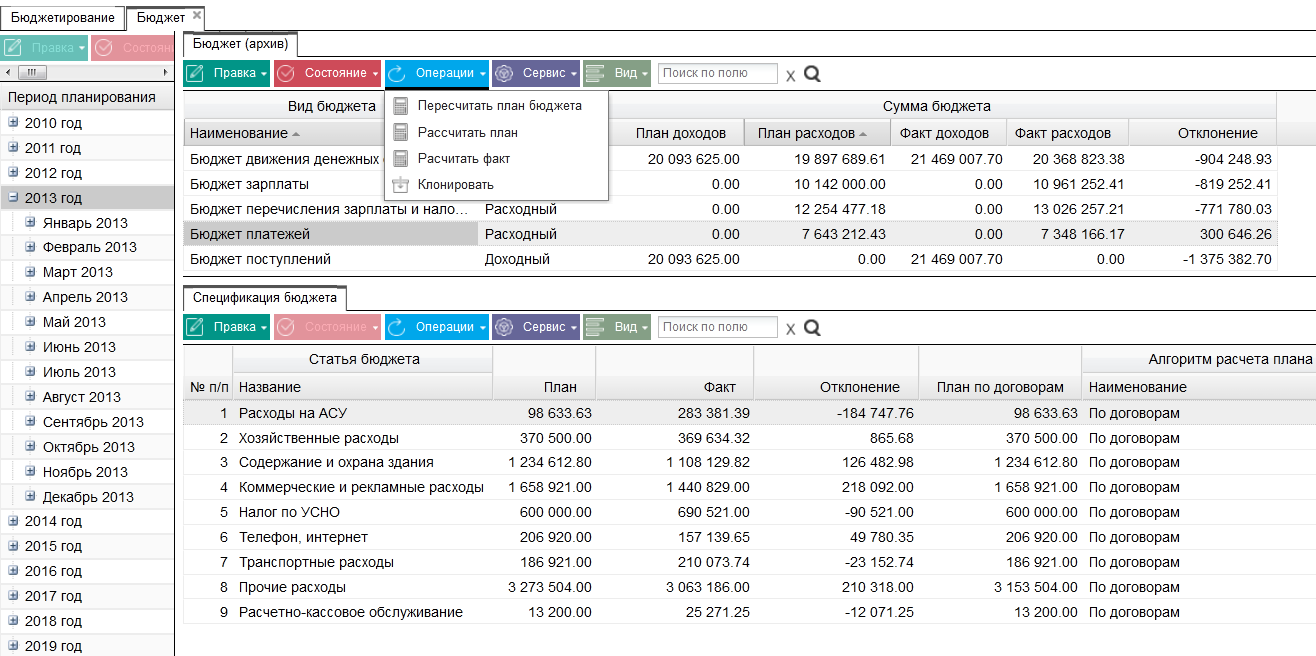Collapse the 2013 год tree node
The width and height of the screenshot is (1316, 656).
(x=14, y=197)
